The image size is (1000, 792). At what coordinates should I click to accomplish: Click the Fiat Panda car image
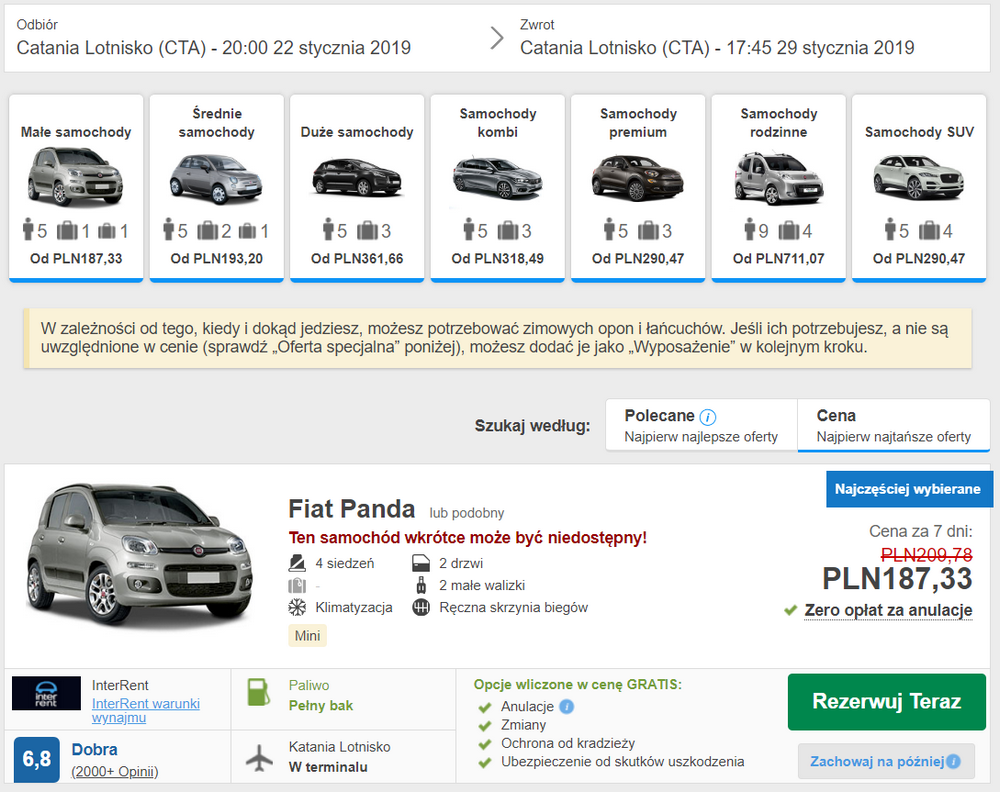pyautogui.click(x=140, y=556)
